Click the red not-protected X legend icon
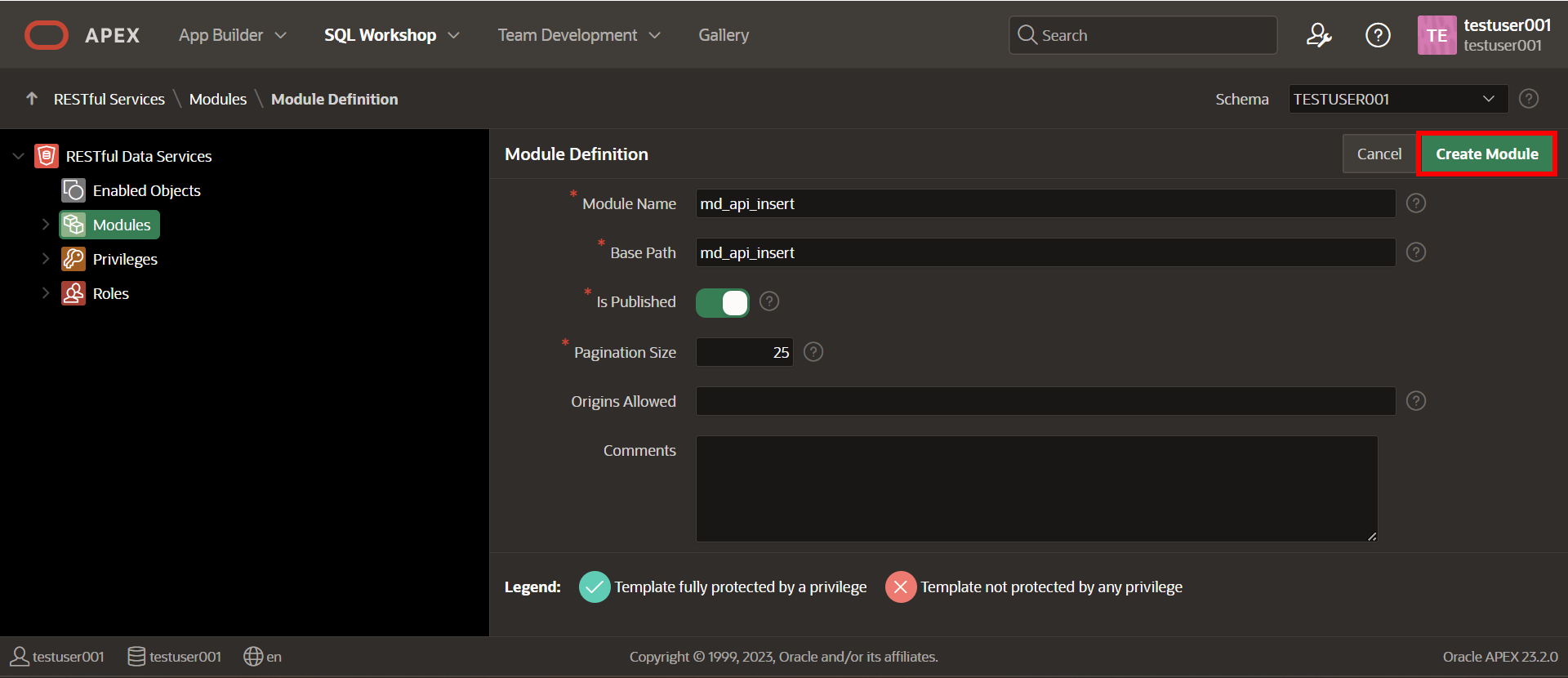The height and width of the screenshot is (678, 1568). [x=901, y=587]
